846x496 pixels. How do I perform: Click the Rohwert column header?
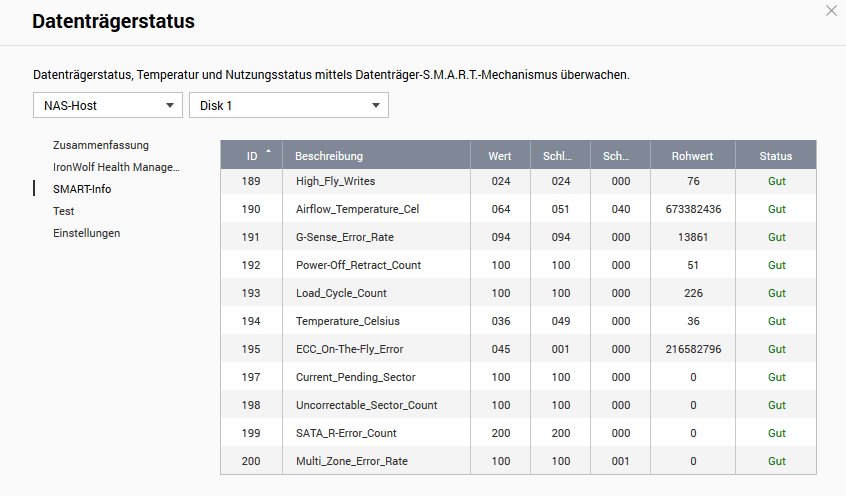pyautogui.click(x=692, y=156)
